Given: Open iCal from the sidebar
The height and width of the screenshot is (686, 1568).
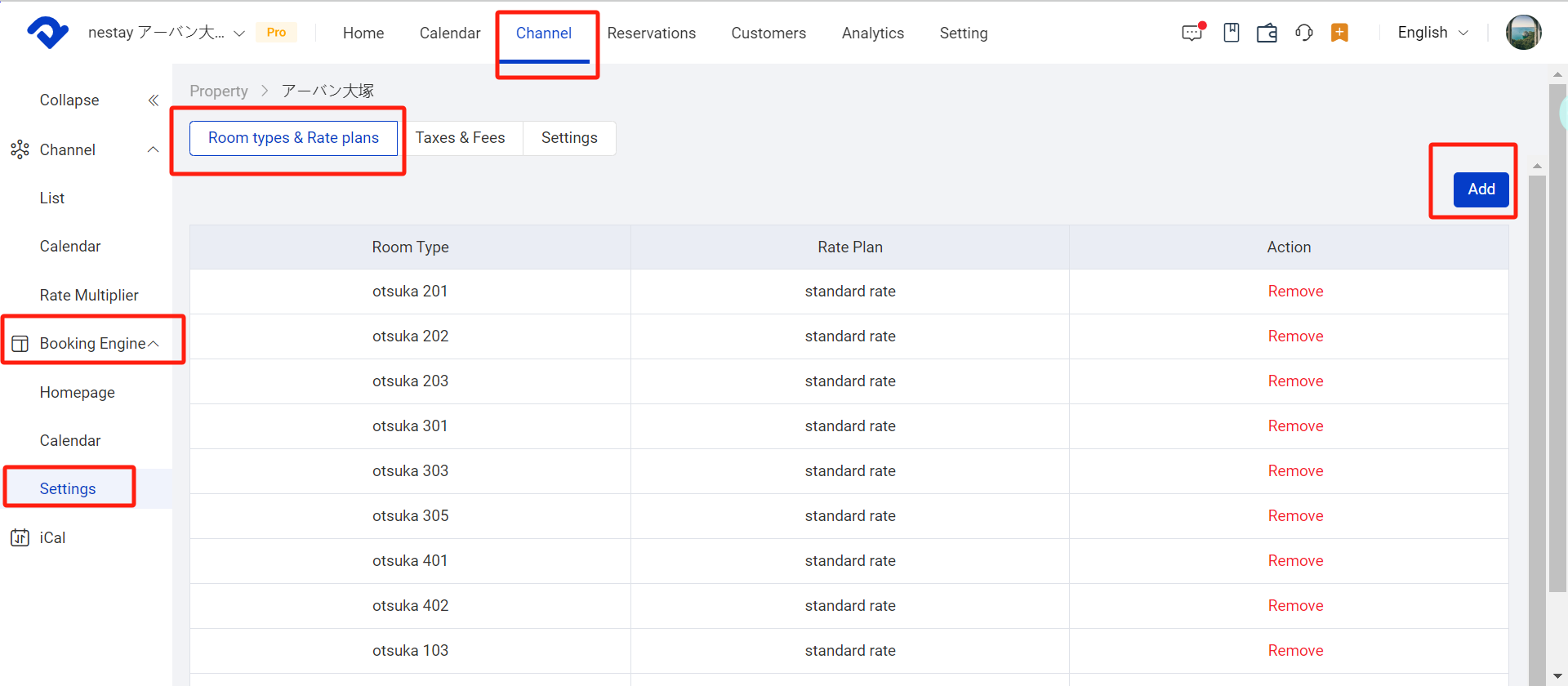Looking at the screenshot, I should 52,537.
